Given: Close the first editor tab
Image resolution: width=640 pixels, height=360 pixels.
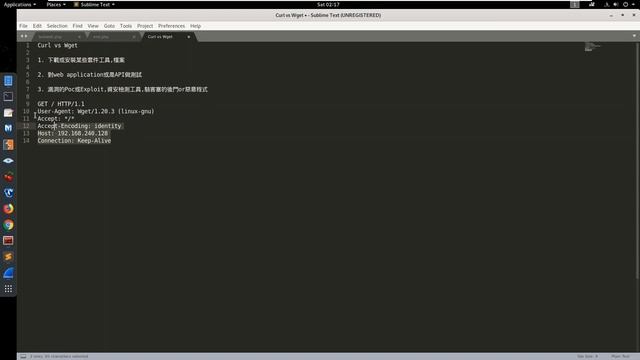Looking at the screenshot, I should pos(79,37).
